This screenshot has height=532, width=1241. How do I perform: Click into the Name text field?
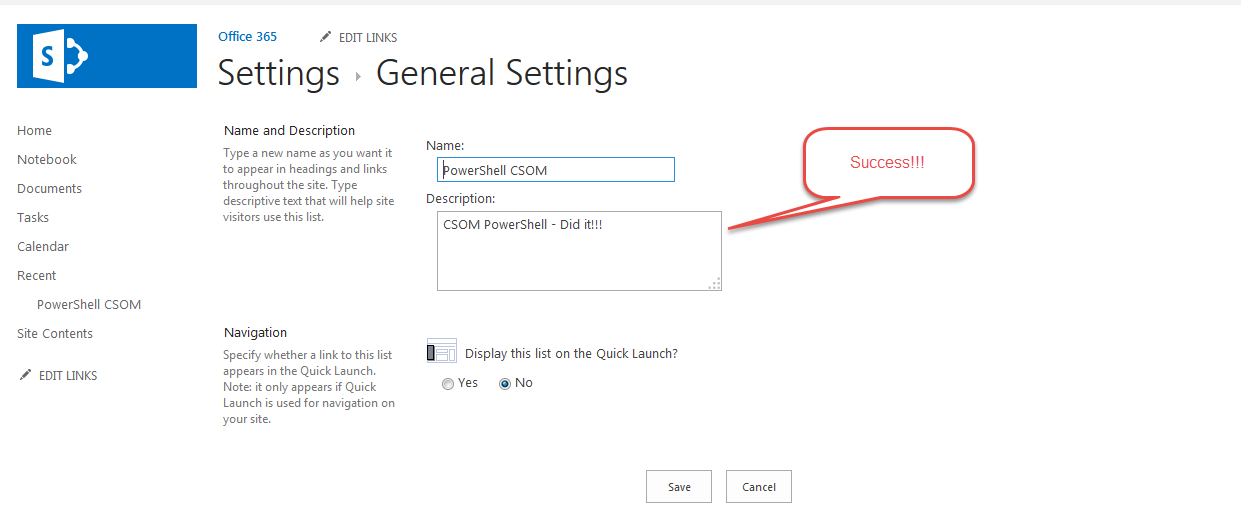pos(556,170)
